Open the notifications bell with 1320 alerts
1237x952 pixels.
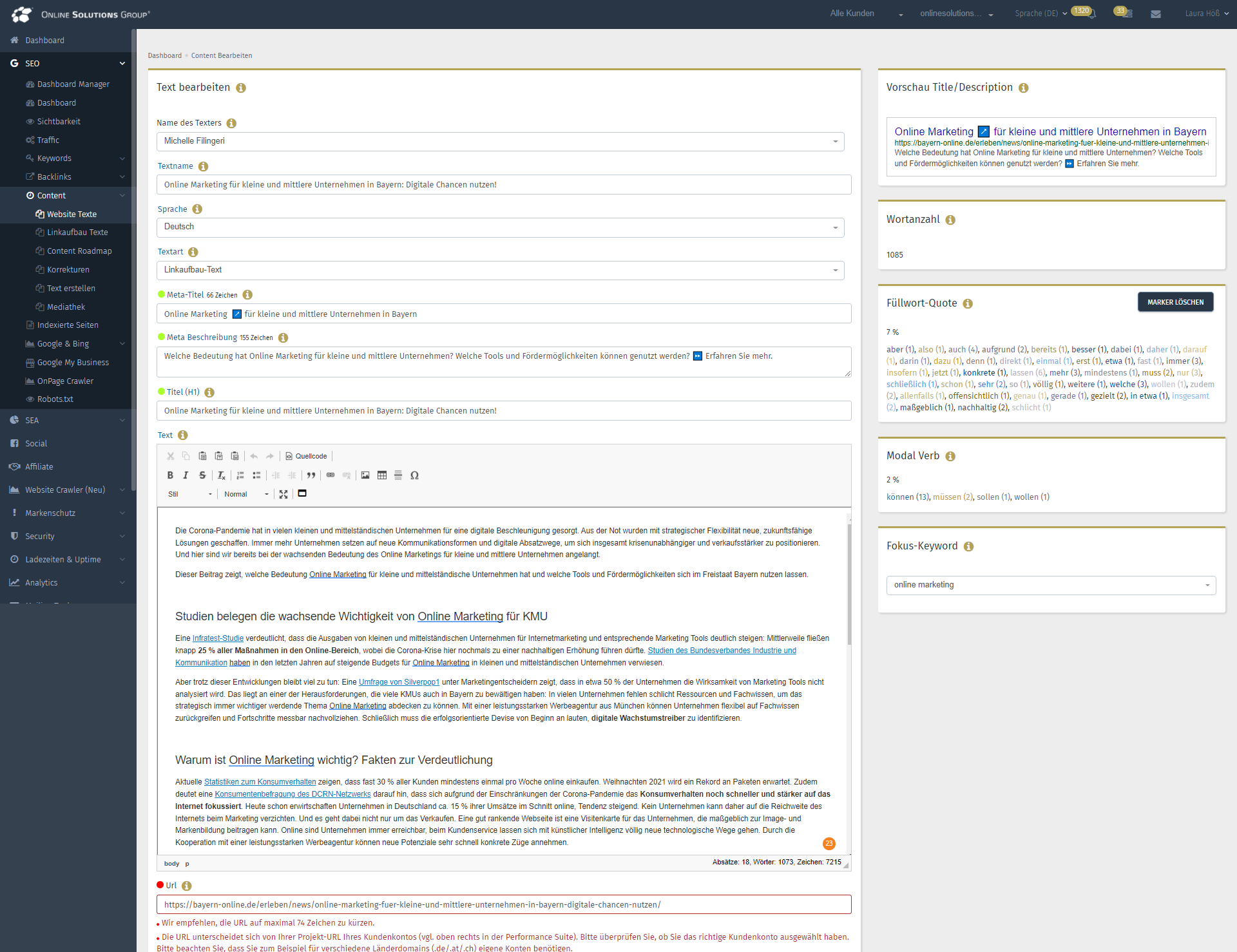(x=1088, y=14)
